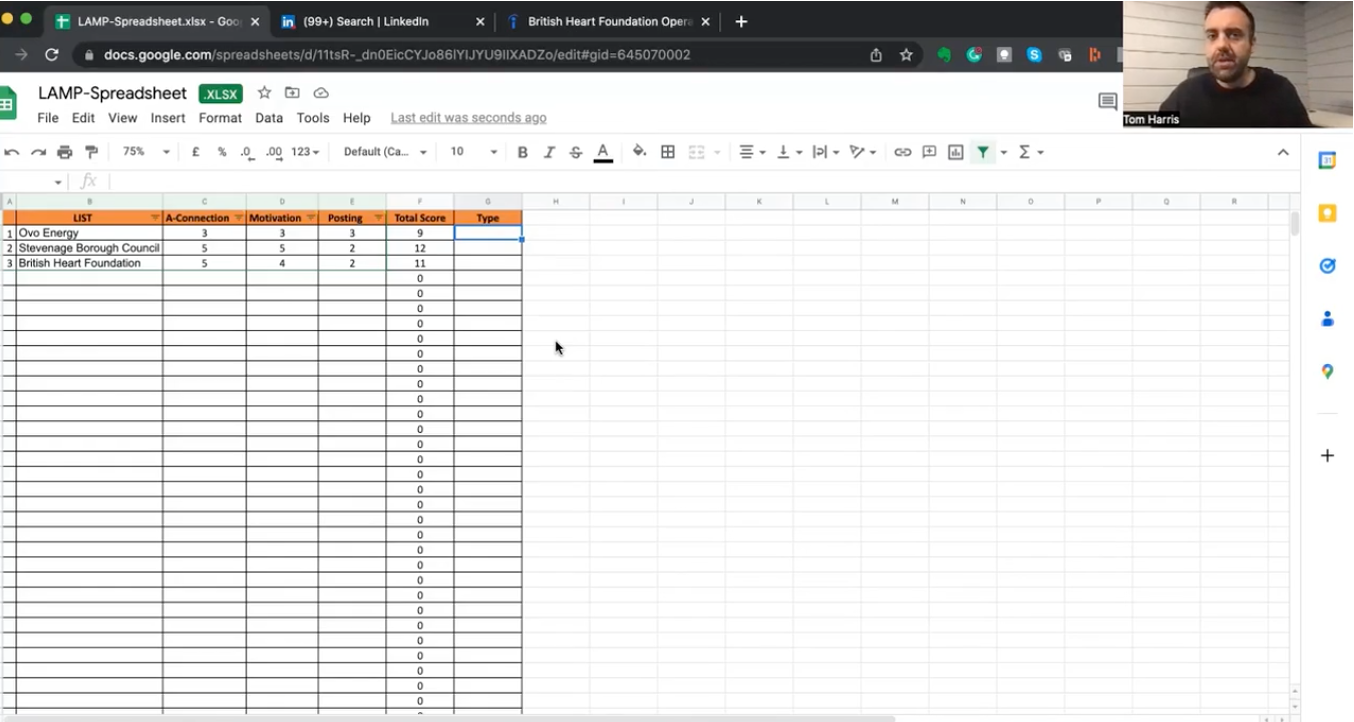Reload the page
The width and height of the screenshot is (1354, 722).
52,55
